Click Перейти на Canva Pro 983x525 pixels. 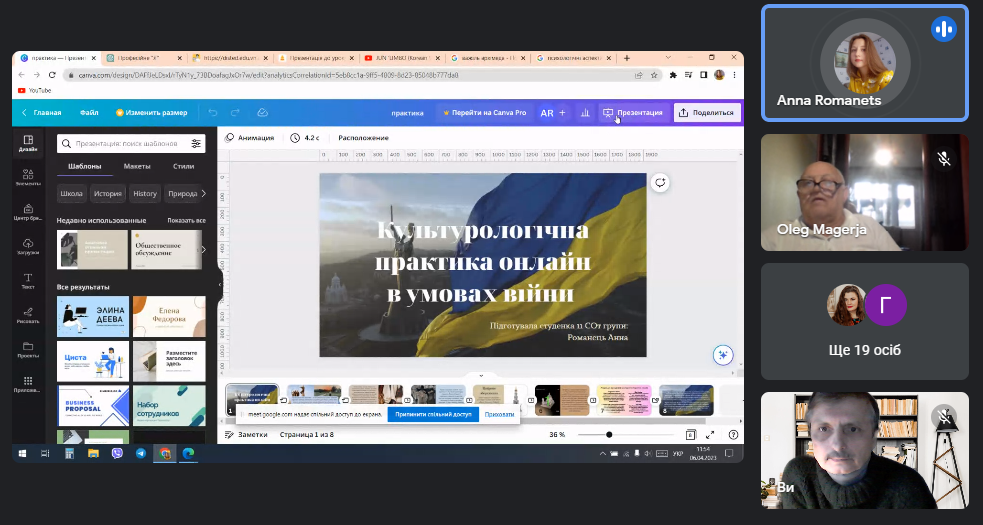pyautogui.click(x=485, y=113)
